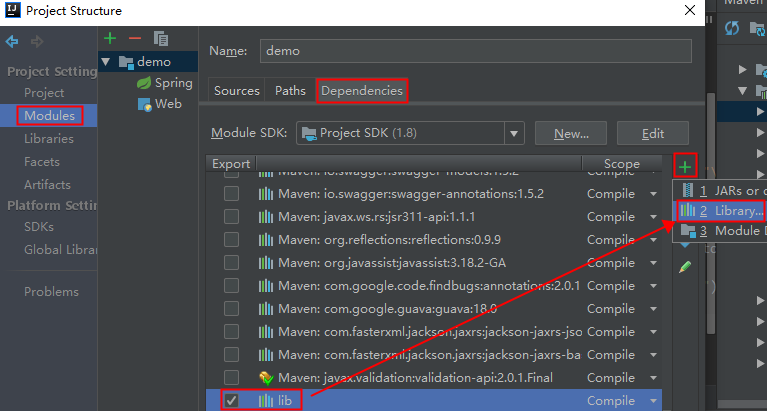Check Export for findbugs:annotations
767x411 pixels.
point(231,286)
